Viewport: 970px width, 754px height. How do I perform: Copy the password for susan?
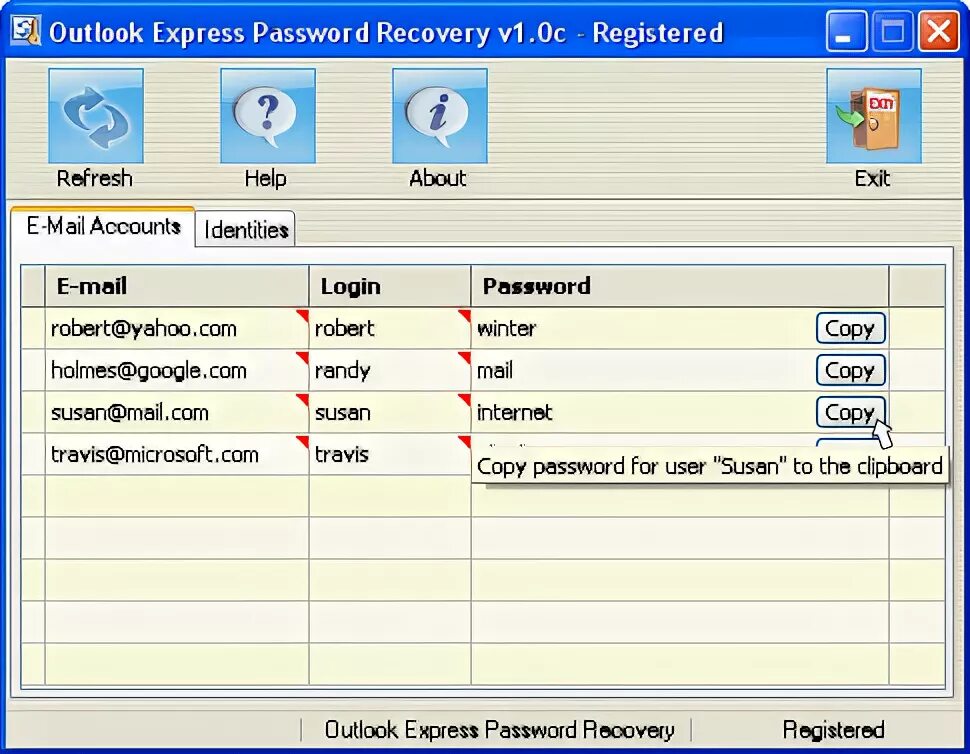[851, 413]
